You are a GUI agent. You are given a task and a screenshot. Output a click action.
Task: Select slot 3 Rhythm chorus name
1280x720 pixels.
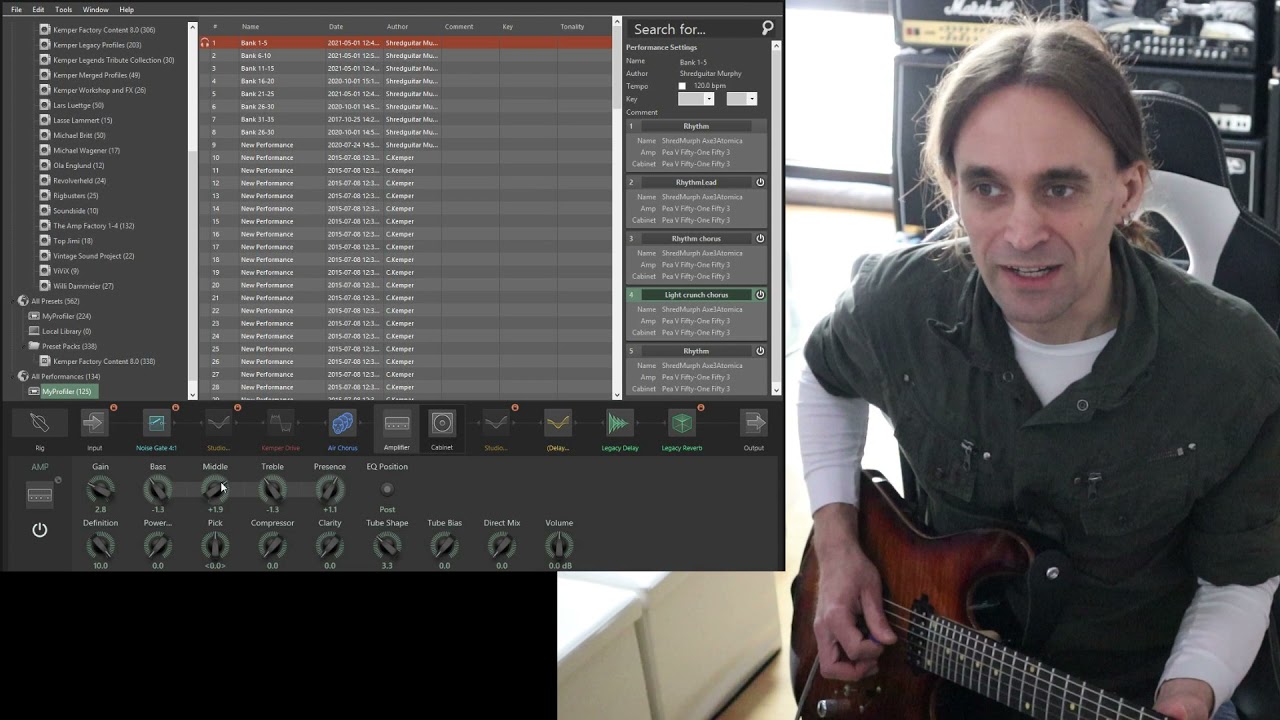[x=696, y=238]
